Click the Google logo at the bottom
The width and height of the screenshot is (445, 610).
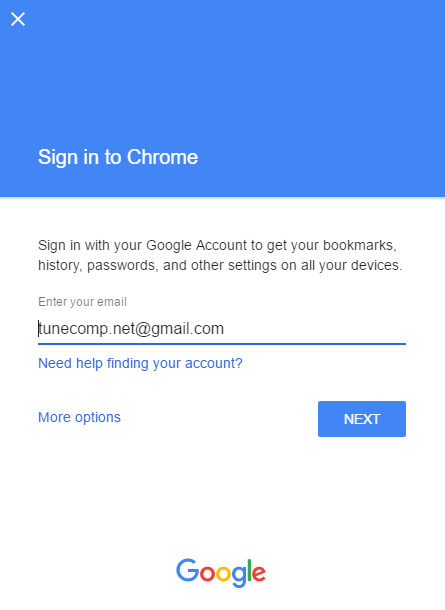pos(221,573)
